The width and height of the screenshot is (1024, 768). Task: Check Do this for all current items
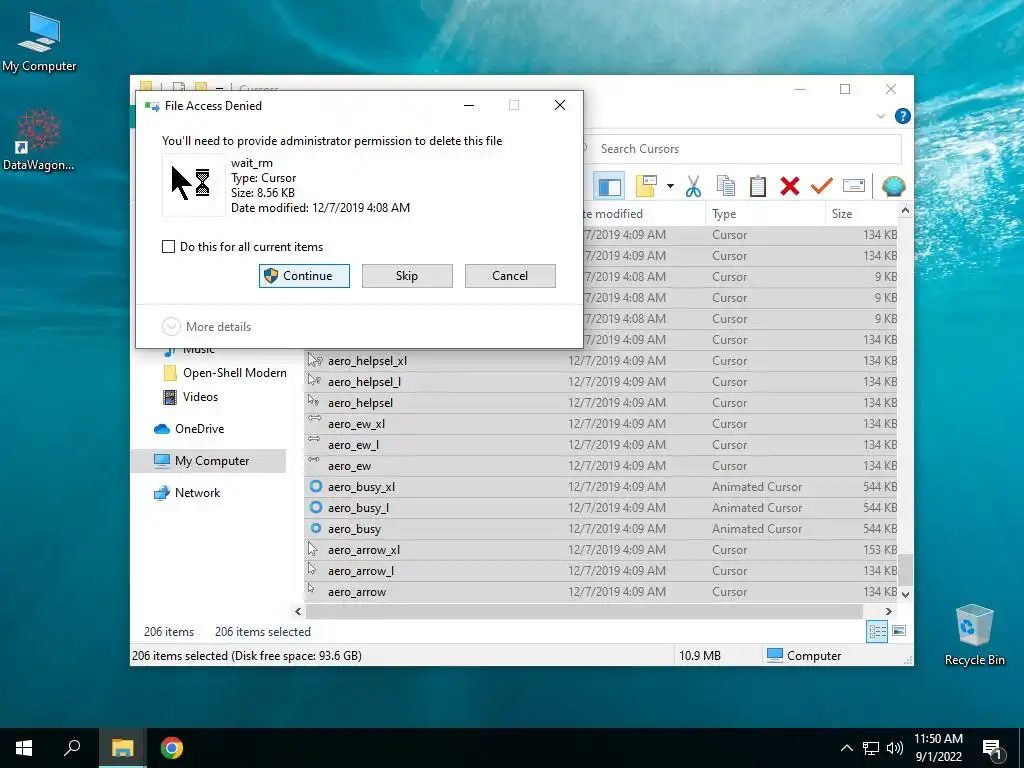pos(168,247)
